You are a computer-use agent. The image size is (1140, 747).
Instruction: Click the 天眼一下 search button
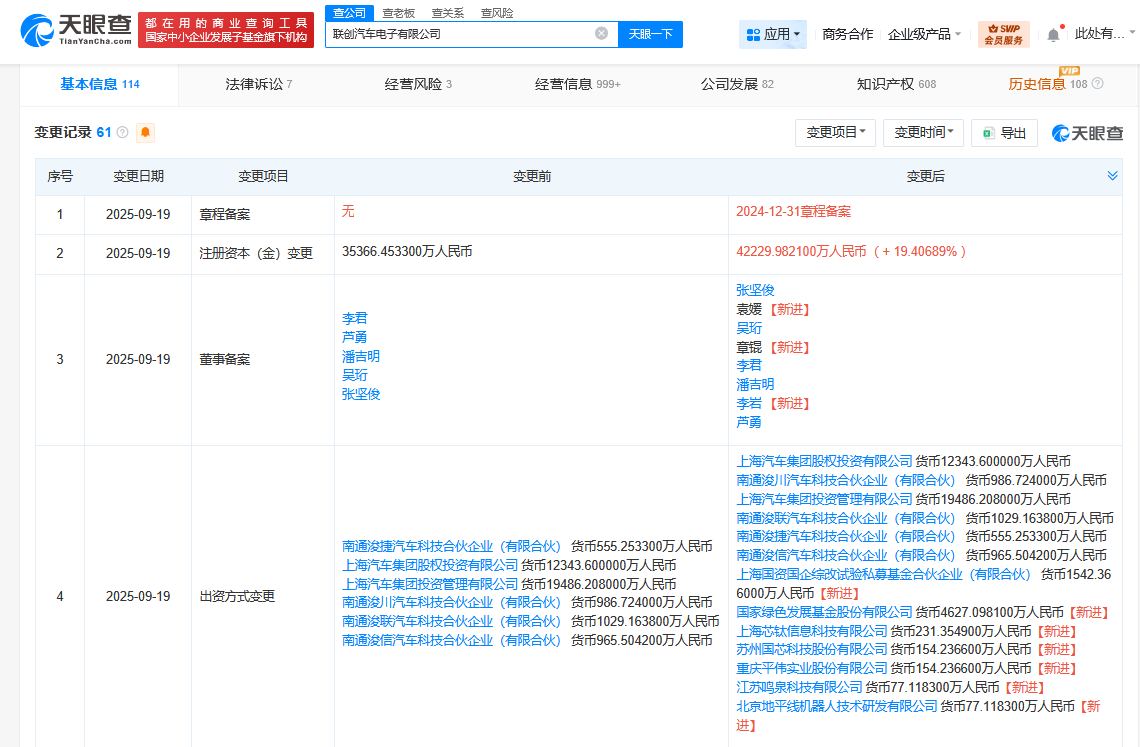pos(652,33)
